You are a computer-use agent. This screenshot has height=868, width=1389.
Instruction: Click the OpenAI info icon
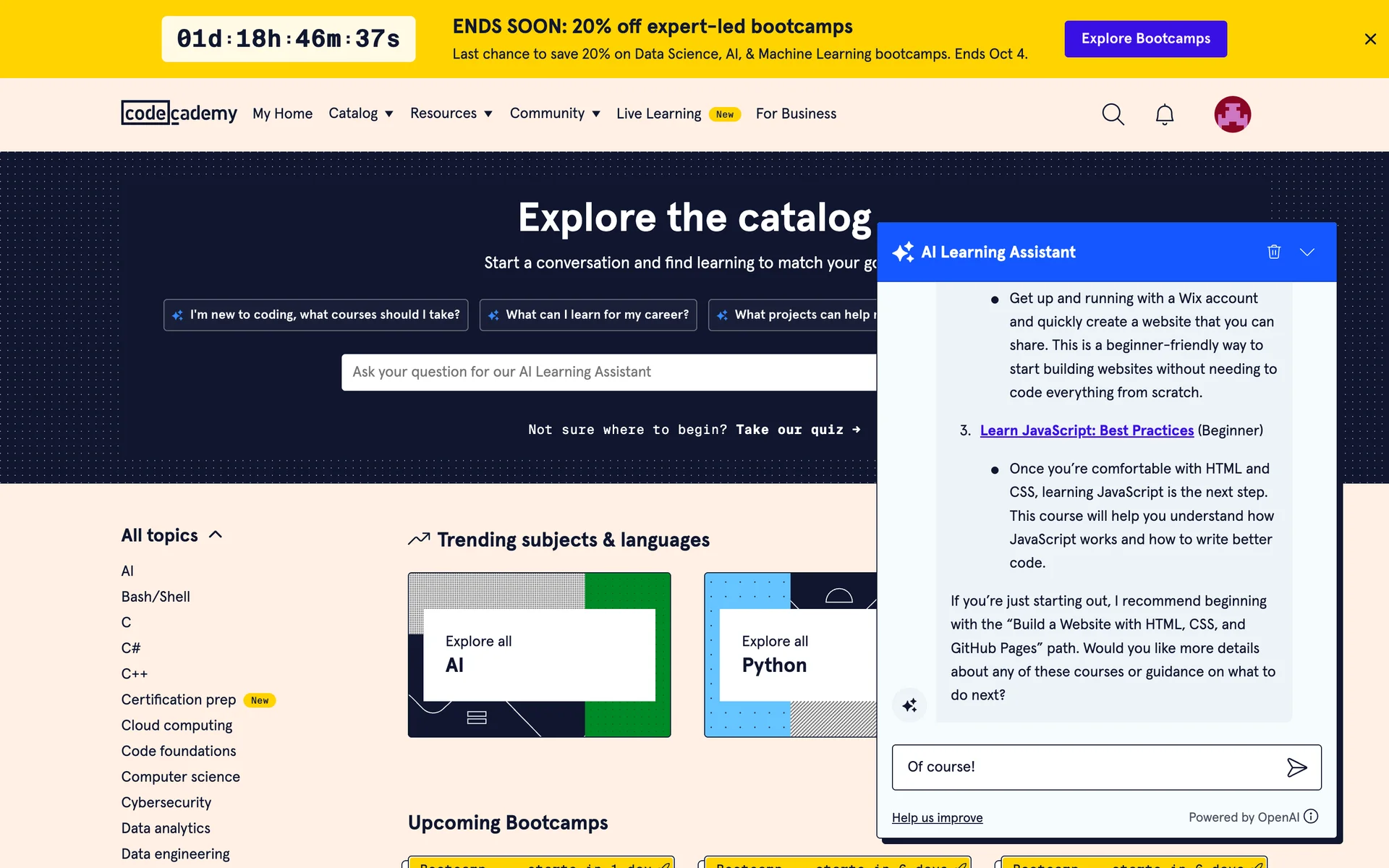click(x=1311, y=817)
